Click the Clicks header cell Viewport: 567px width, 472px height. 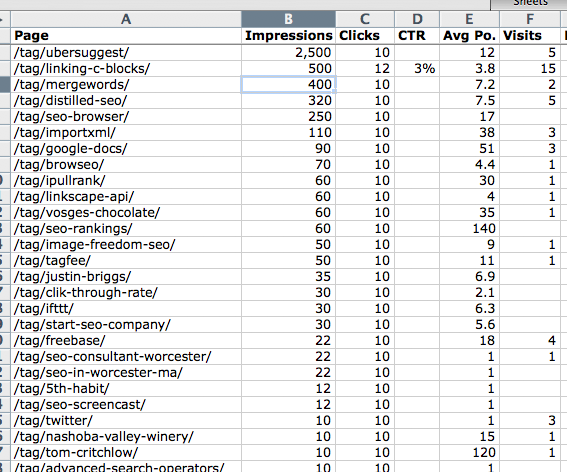365,36
